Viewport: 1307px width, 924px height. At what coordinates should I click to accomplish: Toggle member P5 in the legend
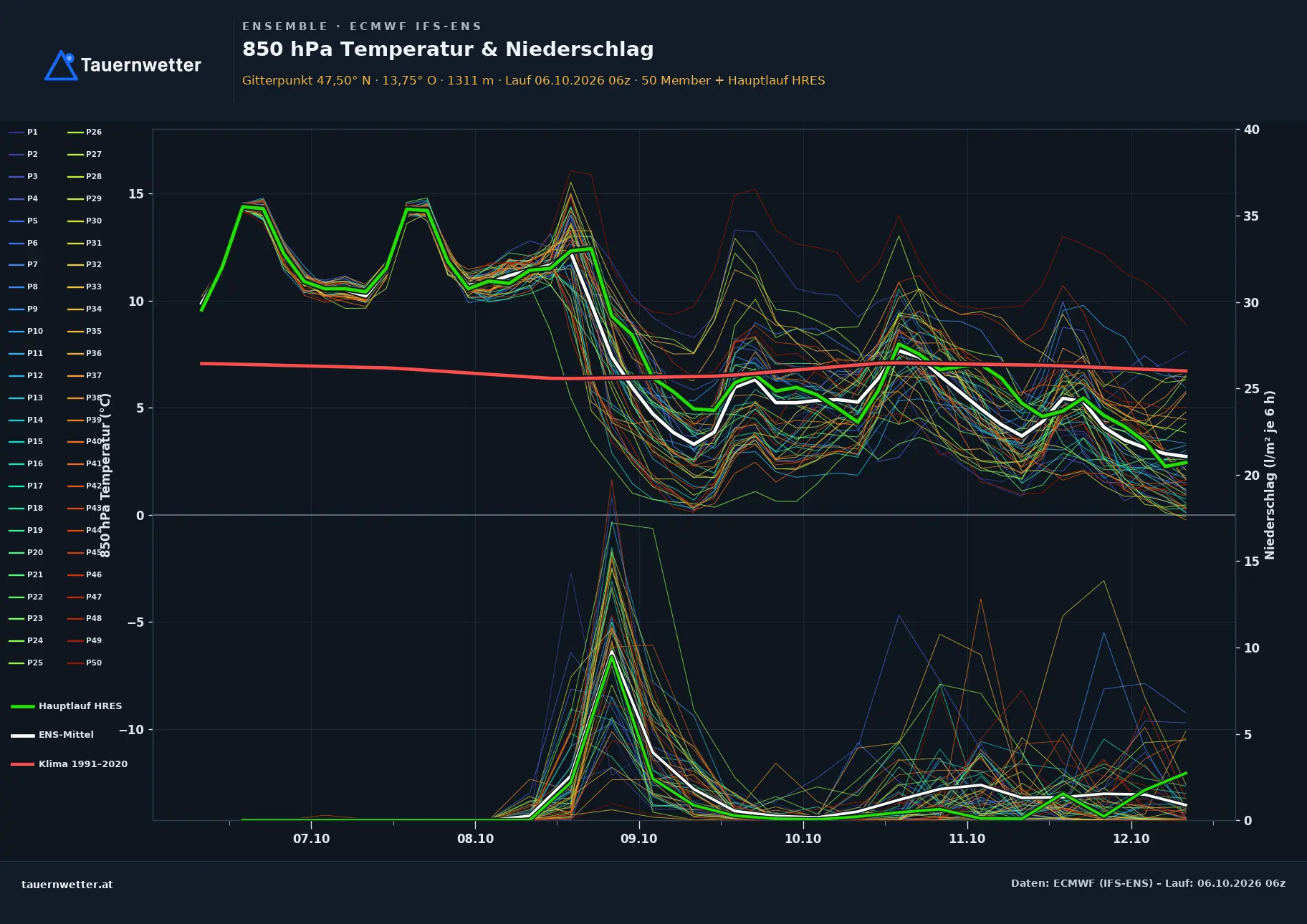coord(24,221)
